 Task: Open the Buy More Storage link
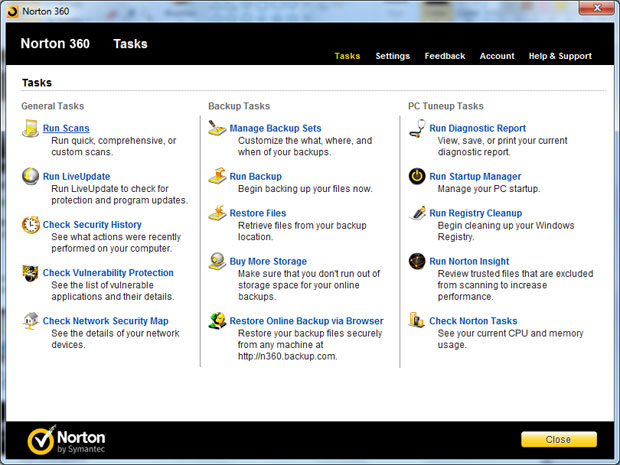[268, 261]
